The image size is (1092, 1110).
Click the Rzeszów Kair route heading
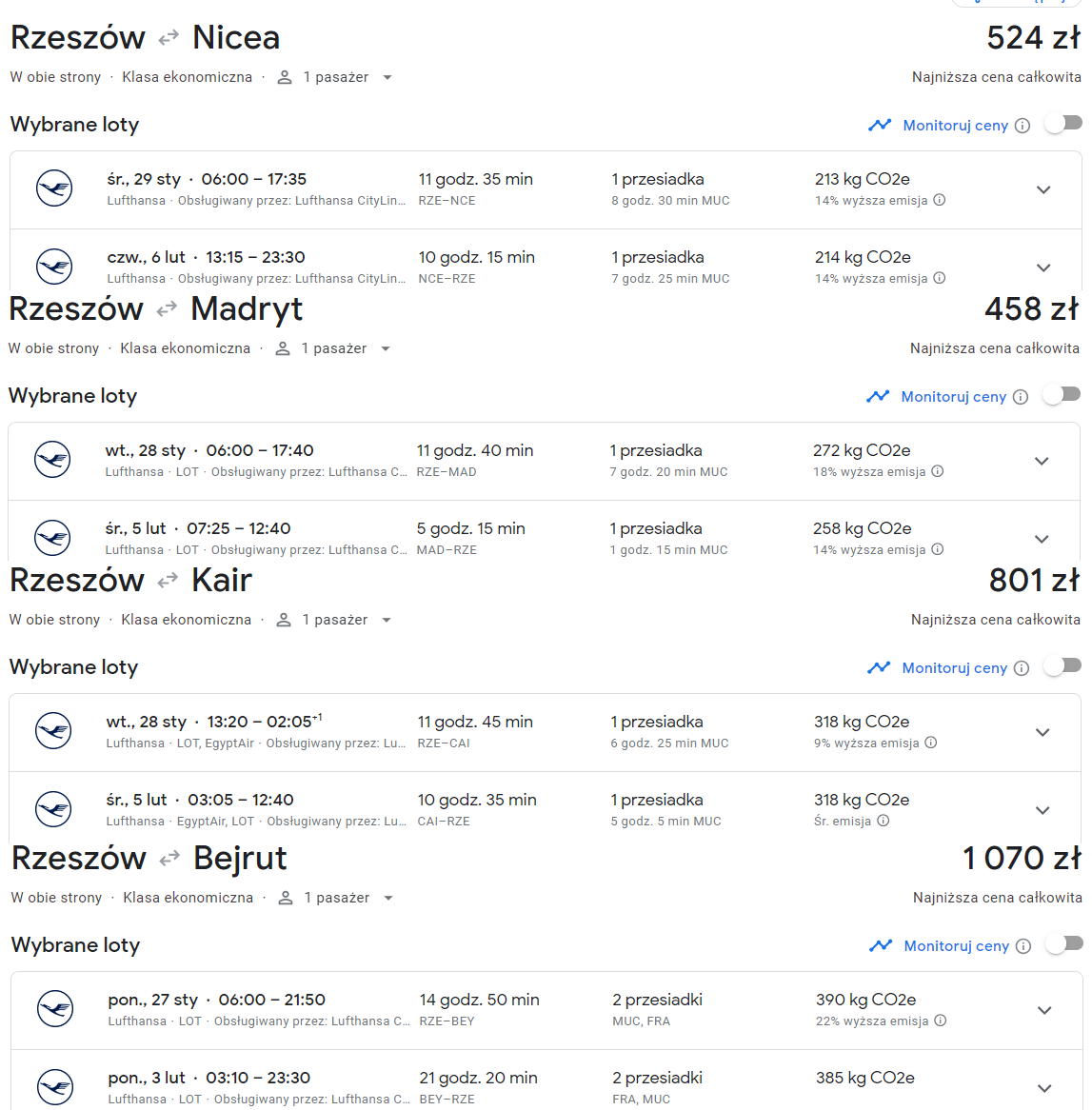pyautogui.click(x=131, y=581)
